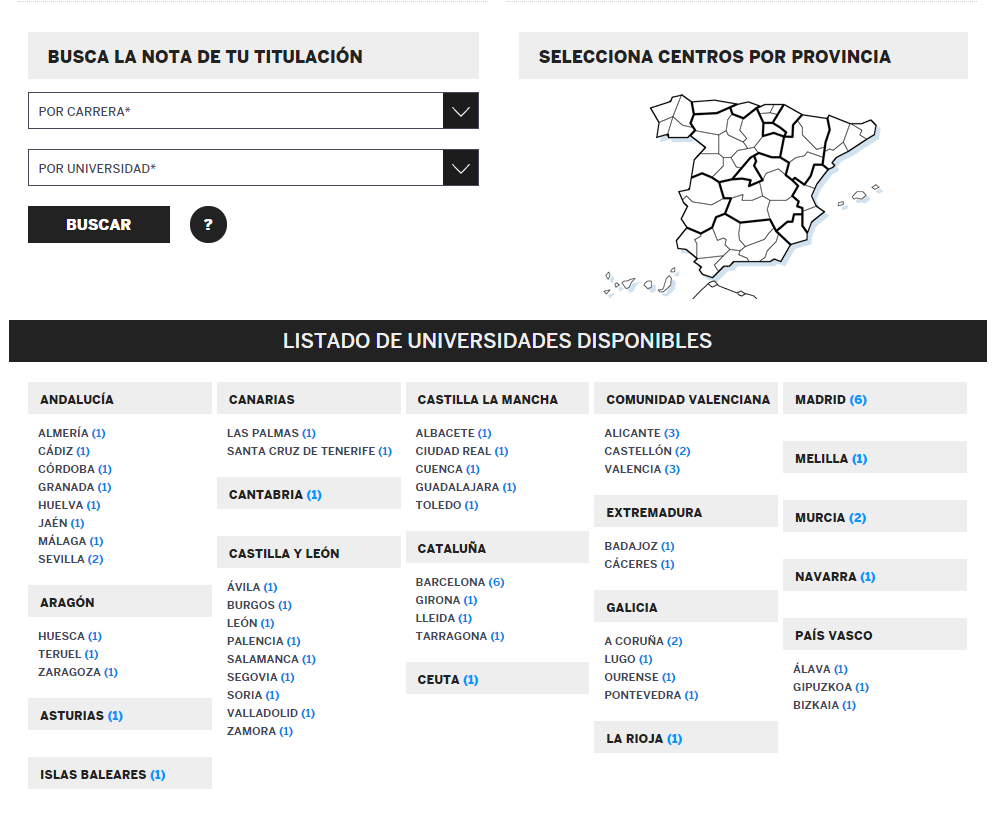Click A Coruña in the Galicia list
This screenshot has height=814, width=997.
[642, 641]
